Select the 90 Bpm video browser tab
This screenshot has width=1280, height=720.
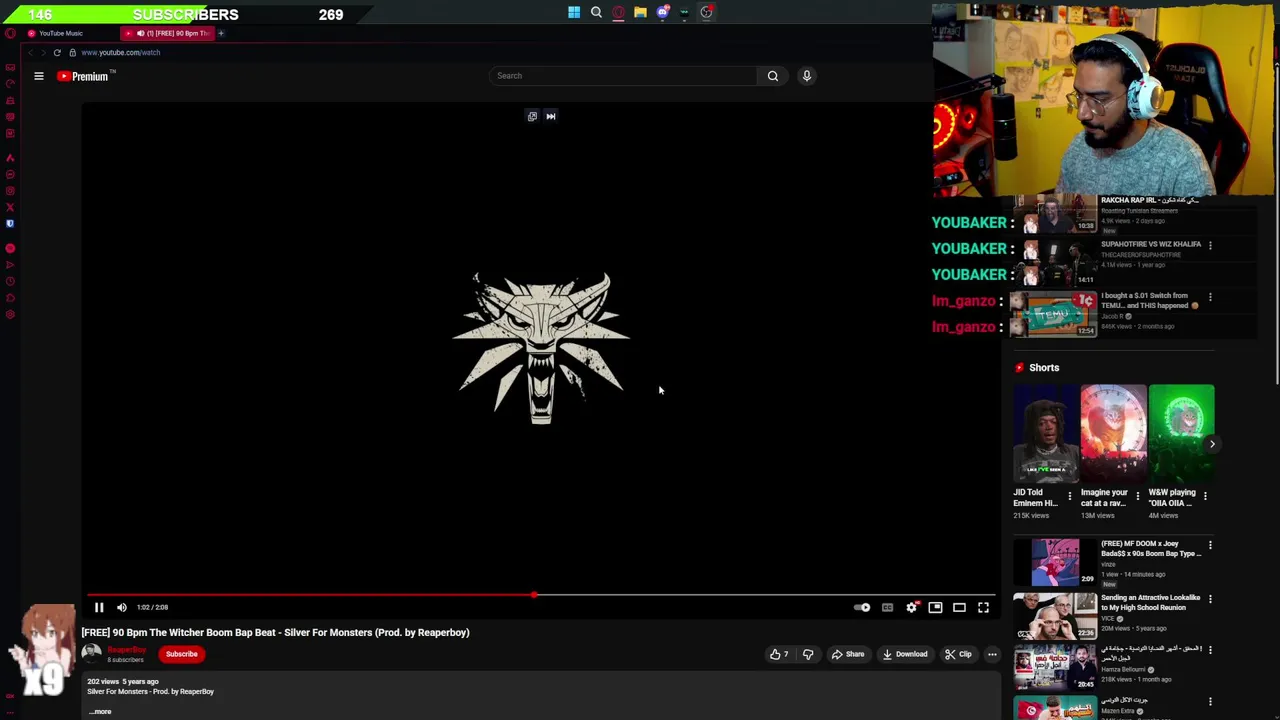[x=167, y=33]
